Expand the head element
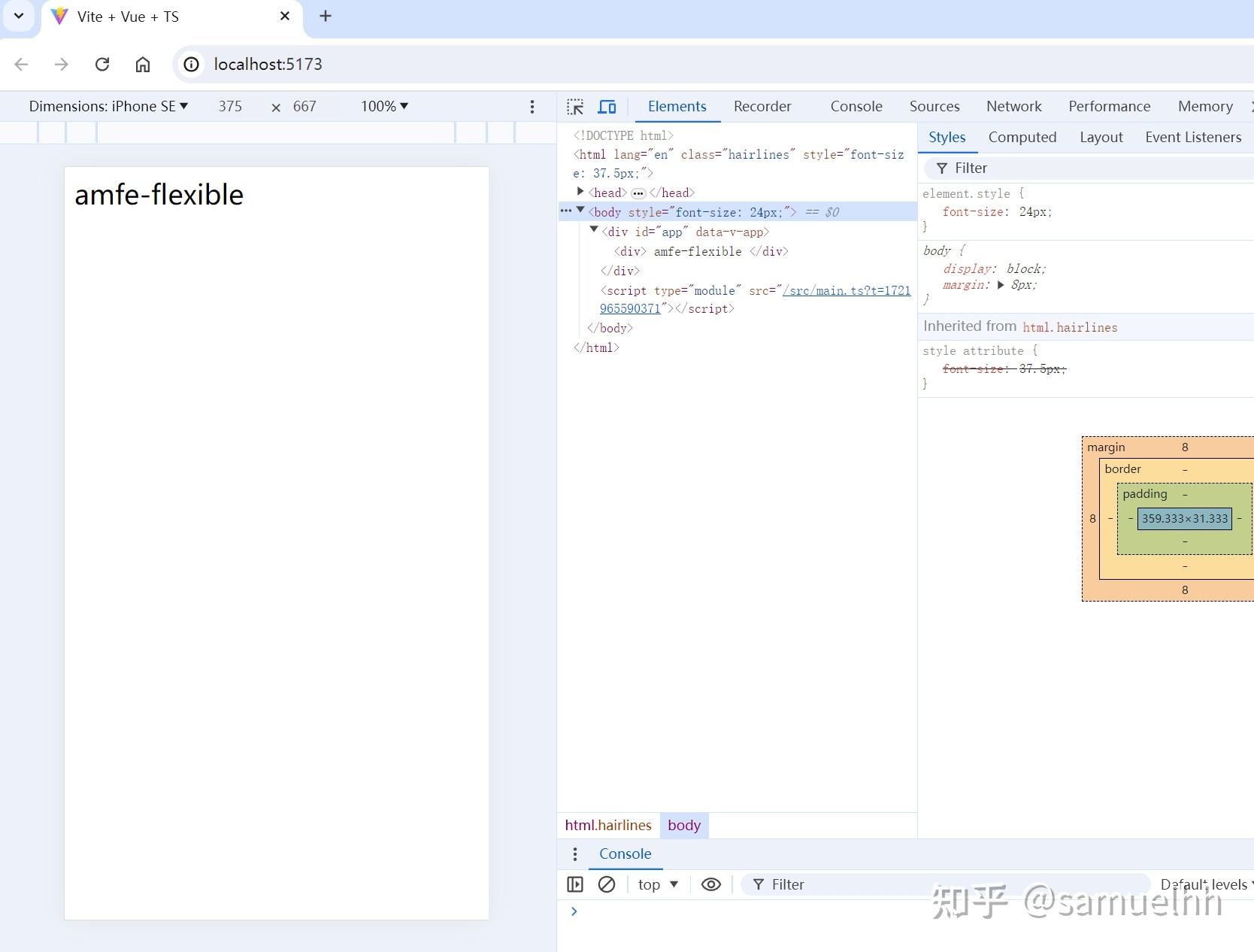1254x952 pixels. click(x=580, y=193)
